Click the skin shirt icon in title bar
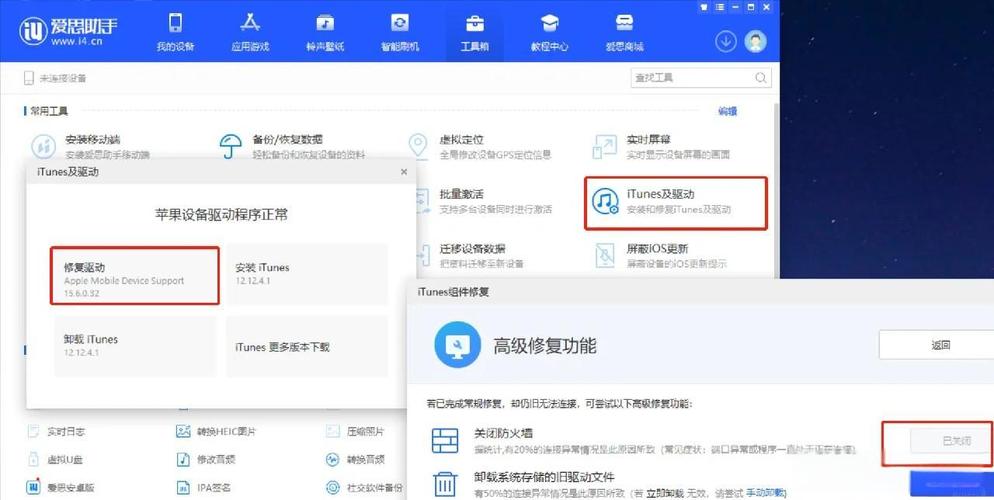Viewport: 994px width, 500px height. click(704, 7)
